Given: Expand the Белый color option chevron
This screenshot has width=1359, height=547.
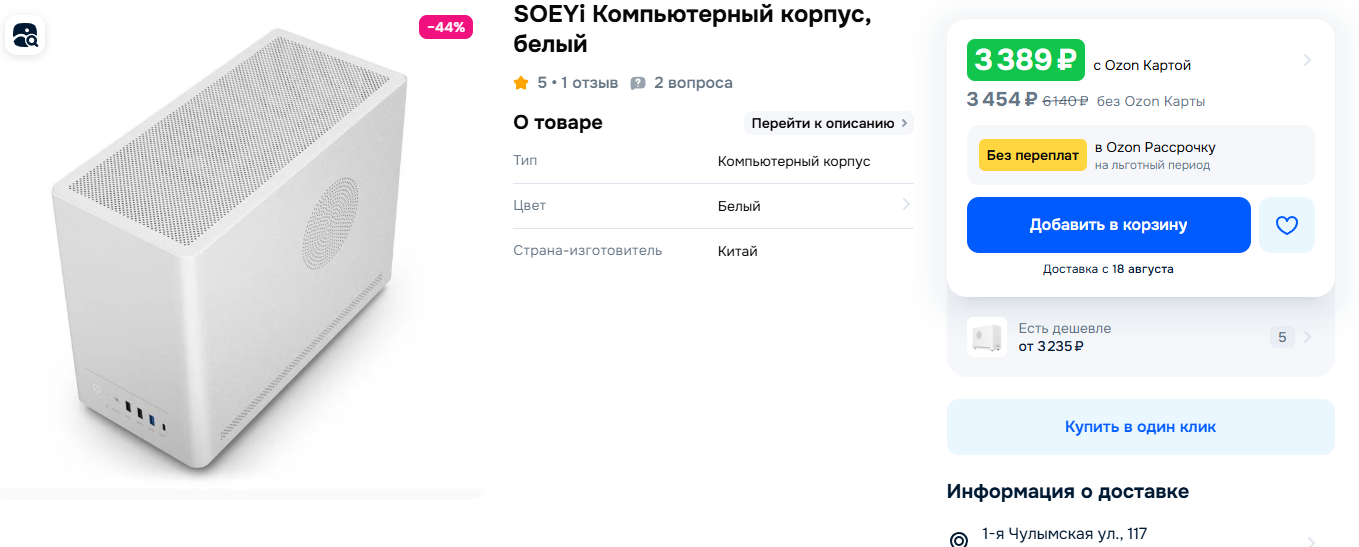Looking at the screenshot, I should click(x=906, y=205).
